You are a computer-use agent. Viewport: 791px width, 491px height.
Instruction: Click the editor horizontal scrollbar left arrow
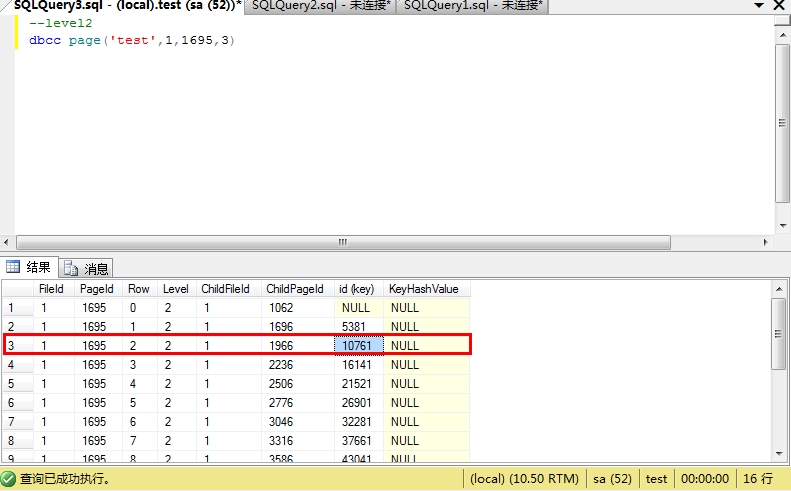7,242
